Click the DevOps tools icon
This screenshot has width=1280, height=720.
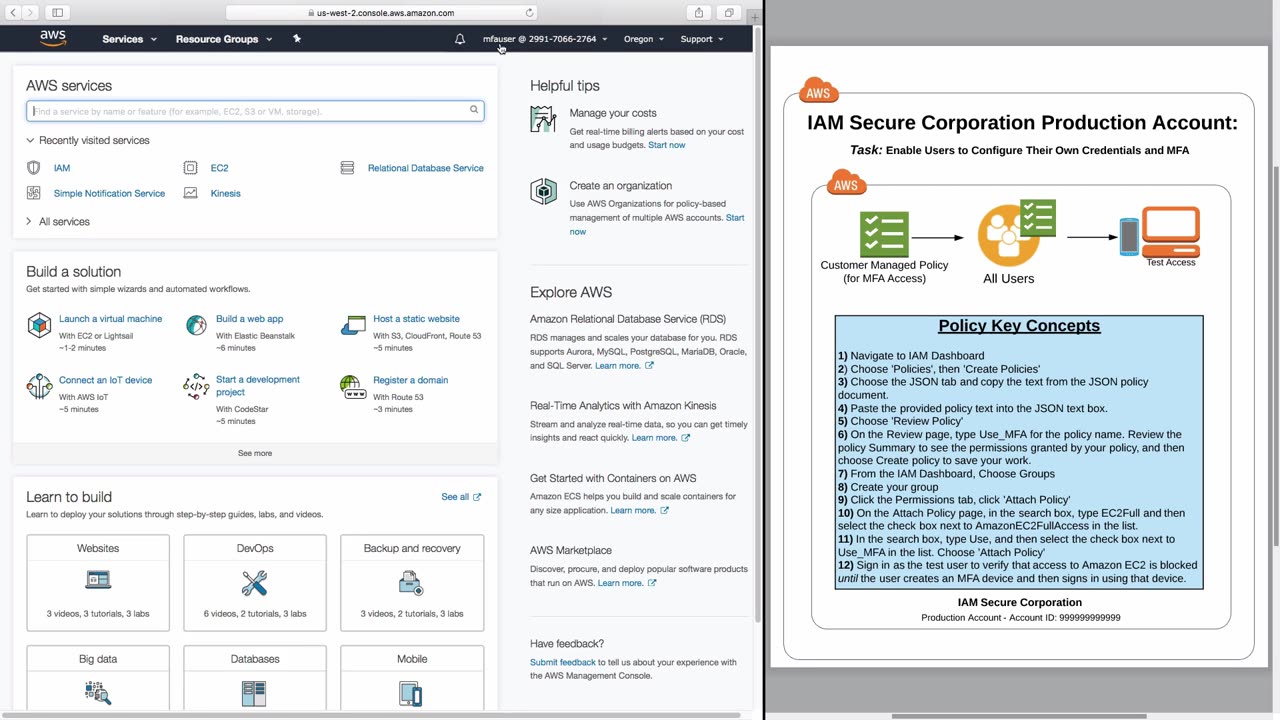pyautogui.click(x=255, y=582)
